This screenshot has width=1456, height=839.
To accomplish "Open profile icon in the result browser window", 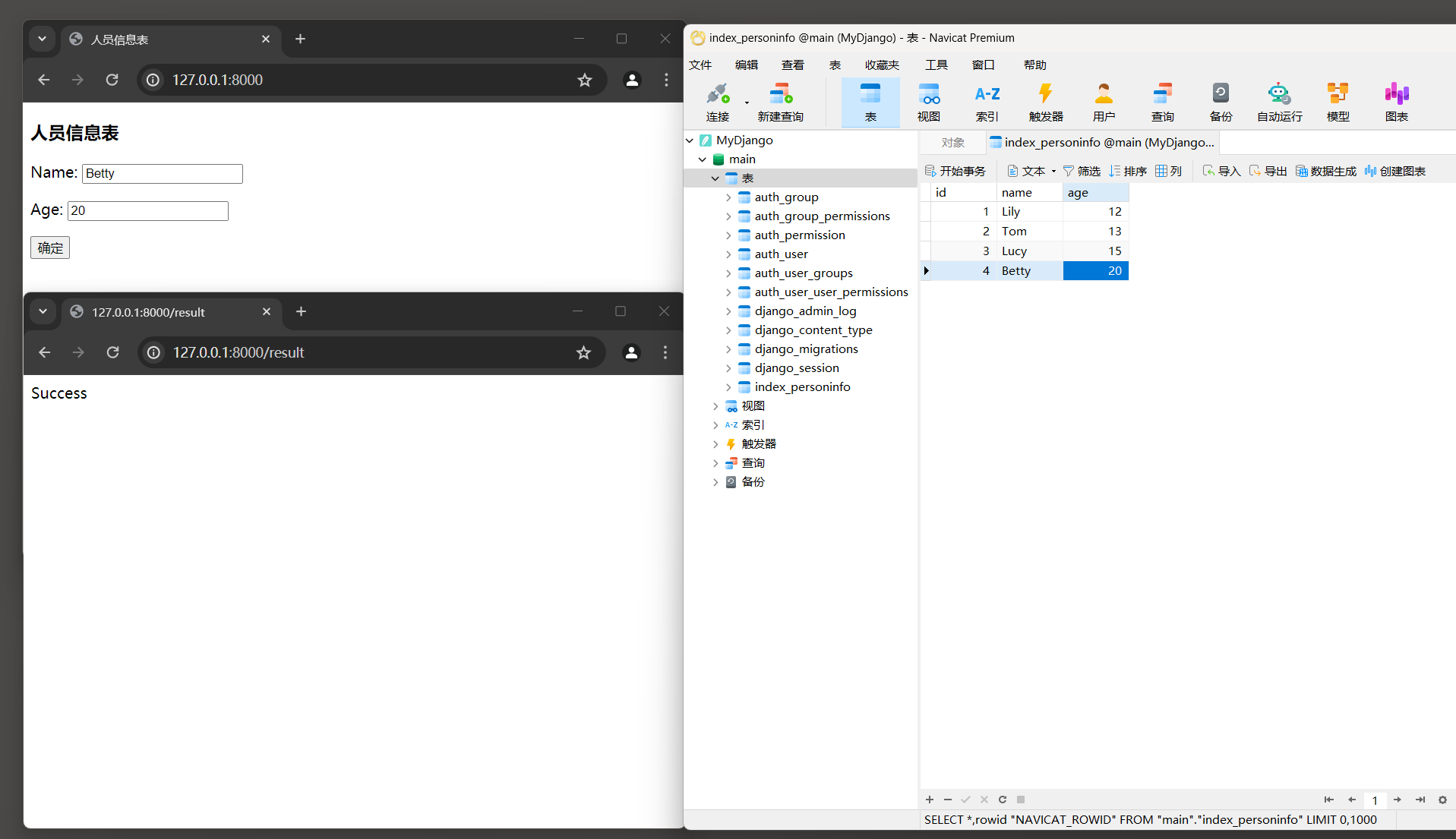I will (x=631, y=352).
